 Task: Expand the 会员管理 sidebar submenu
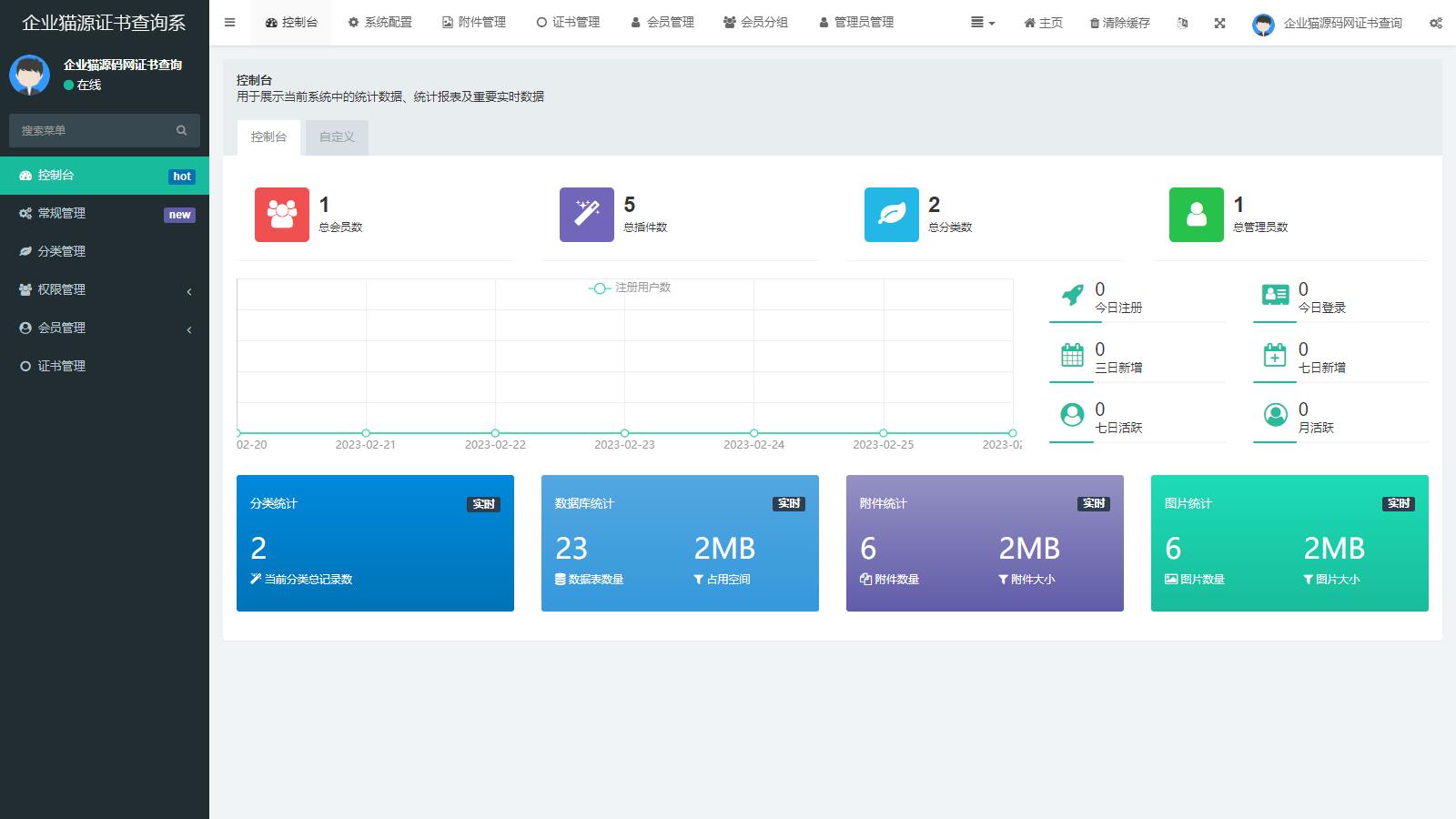(105, 328)
